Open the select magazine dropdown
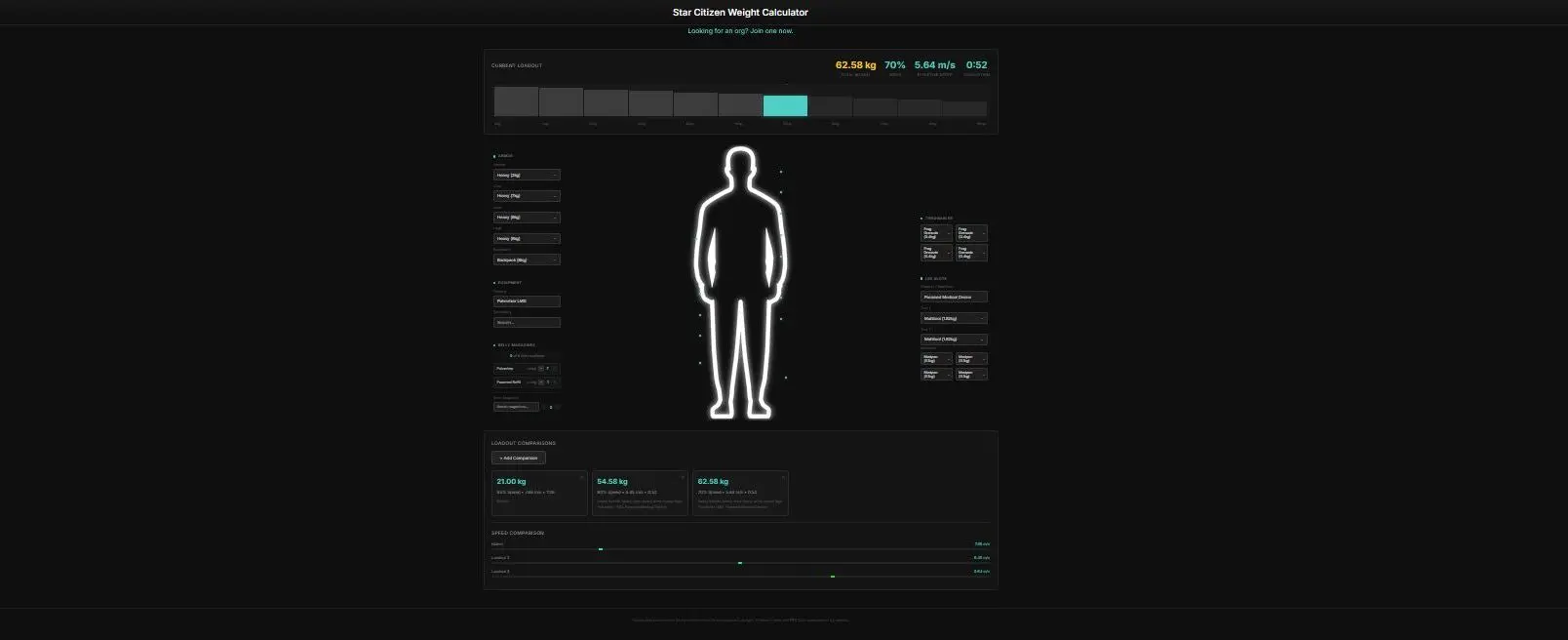The height and width of the screenshot is (640, 1568). pos(516,407)
